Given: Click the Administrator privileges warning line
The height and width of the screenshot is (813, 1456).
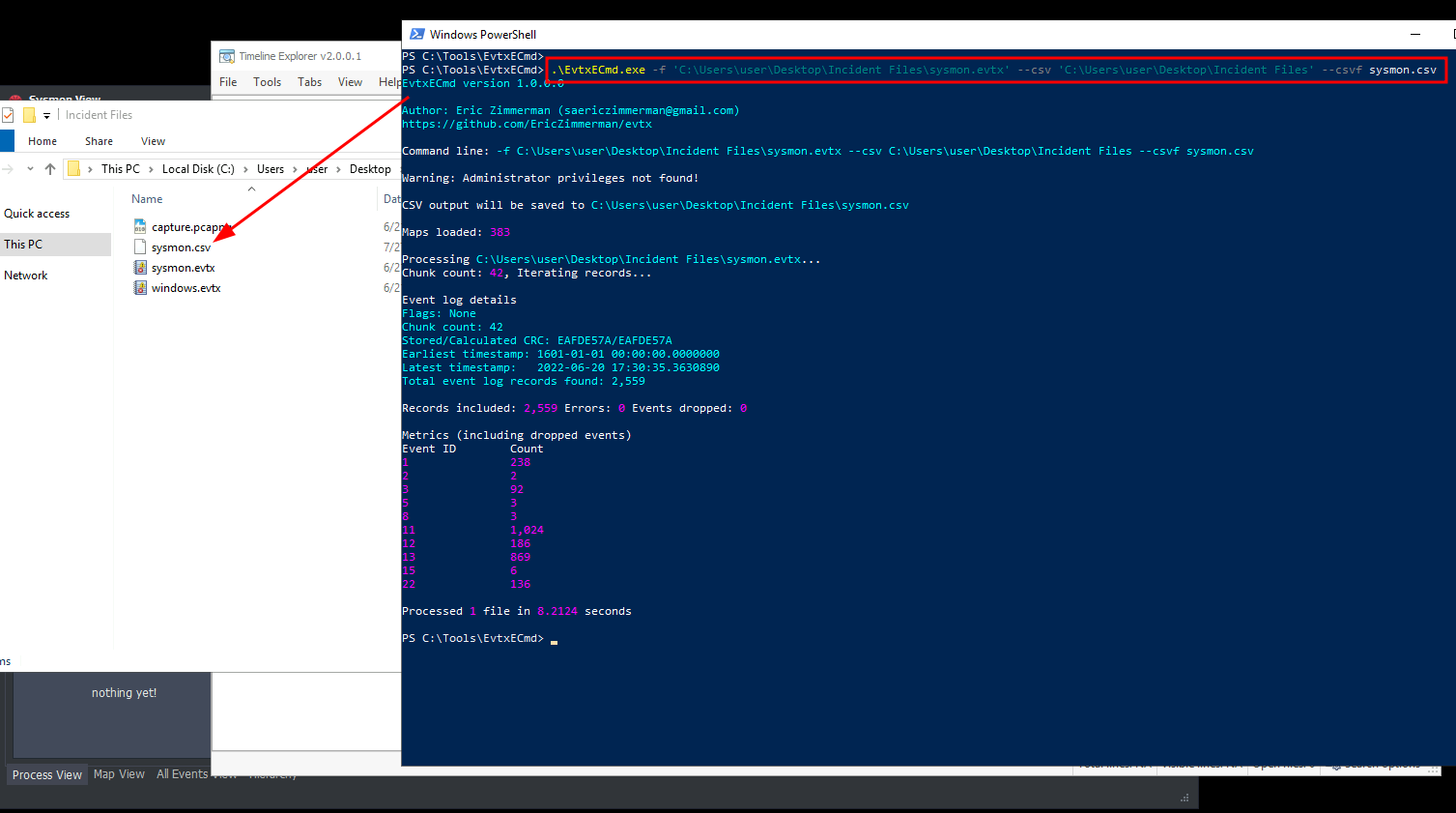Looking at the screenshot, I should 550,178.
